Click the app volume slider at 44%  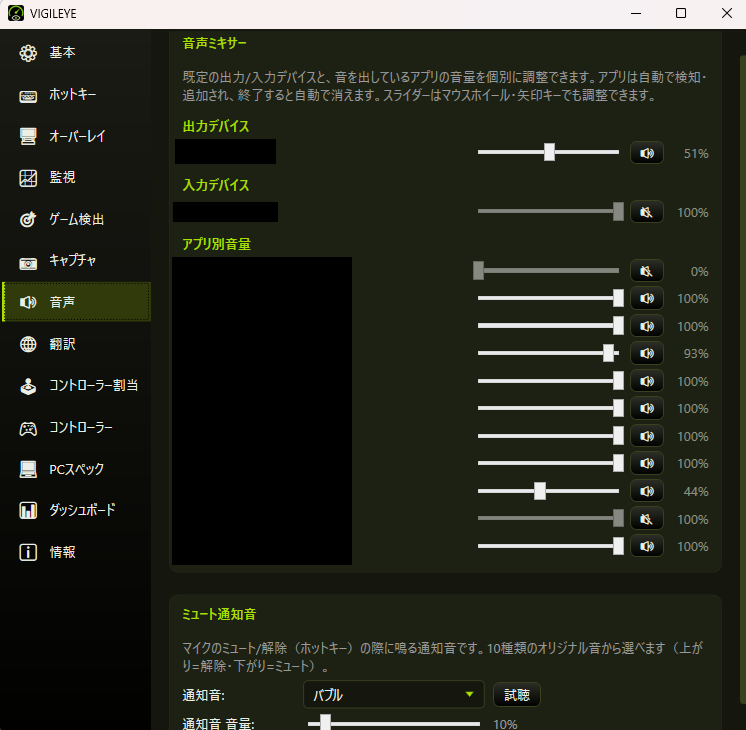tap(549, 491)
